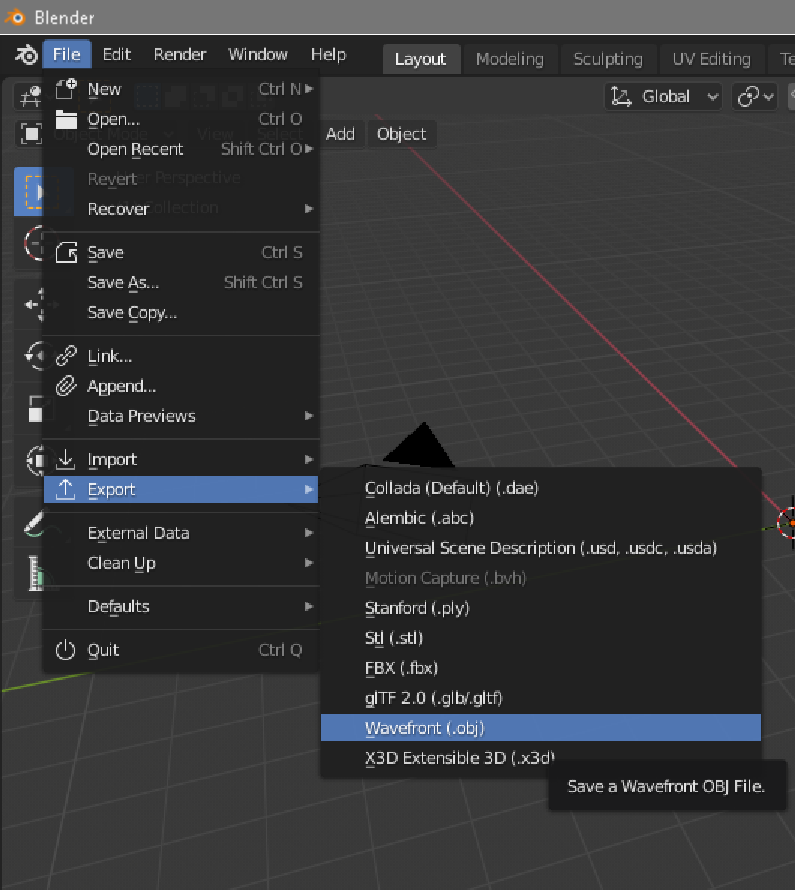Expand the pivot point dropdown arrow
Viewport: 795px width, 890px height.
coord(769,97)
